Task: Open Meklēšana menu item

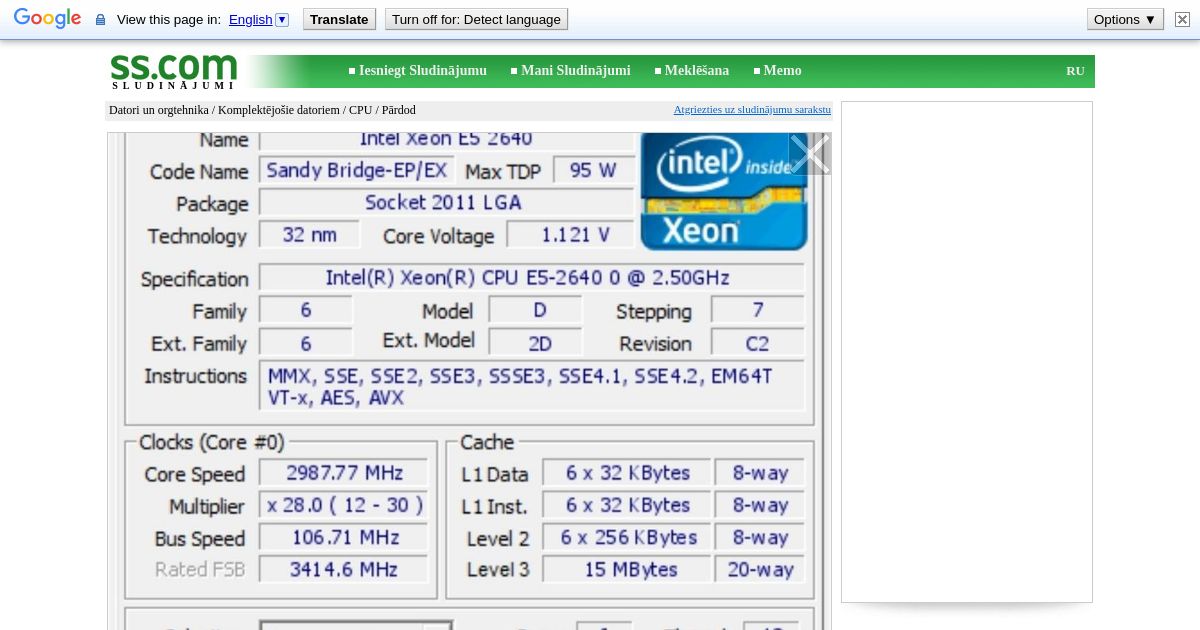Action: point(696,71)
